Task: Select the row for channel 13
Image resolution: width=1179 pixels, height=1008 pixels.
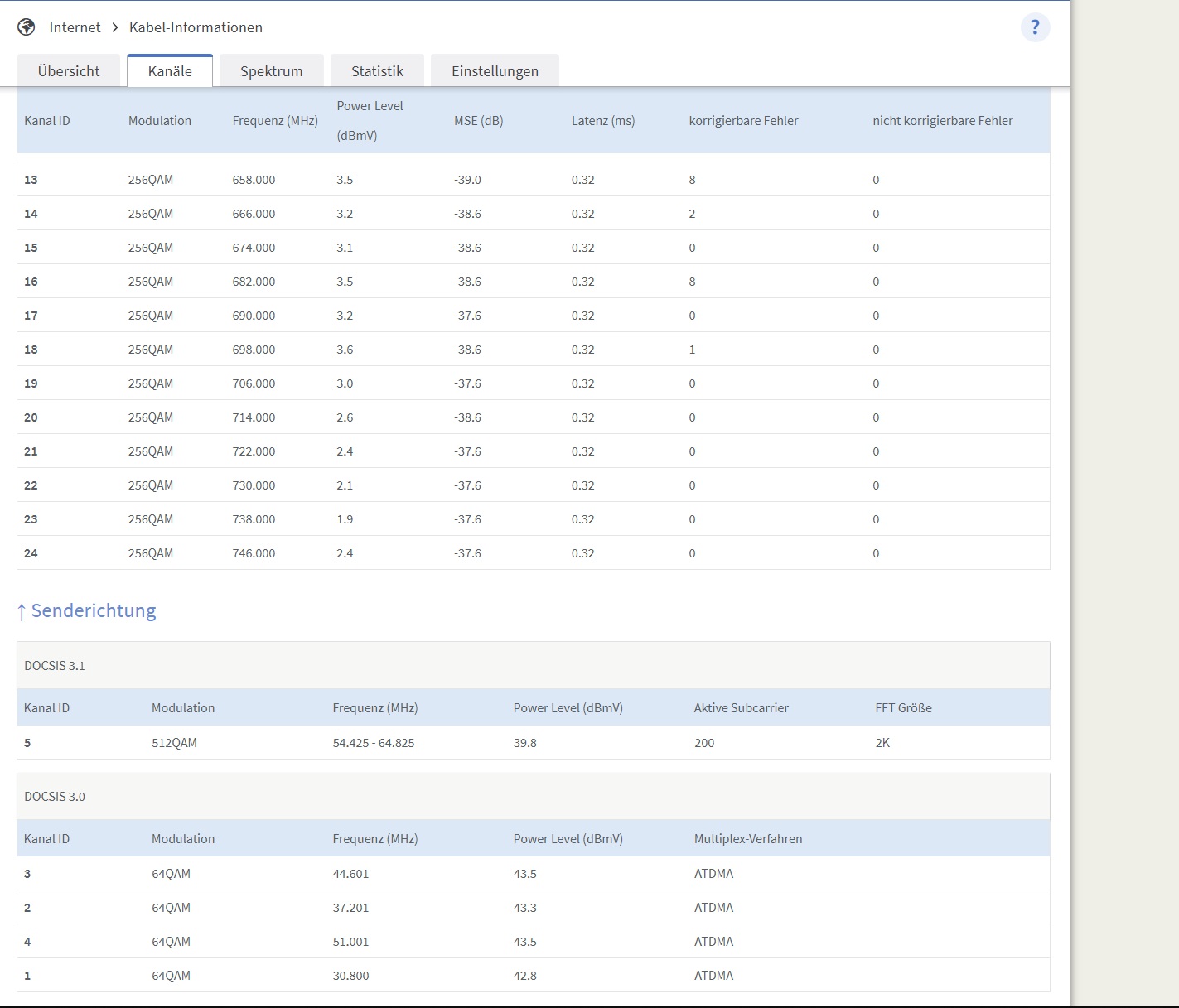Action: [533, 180]
